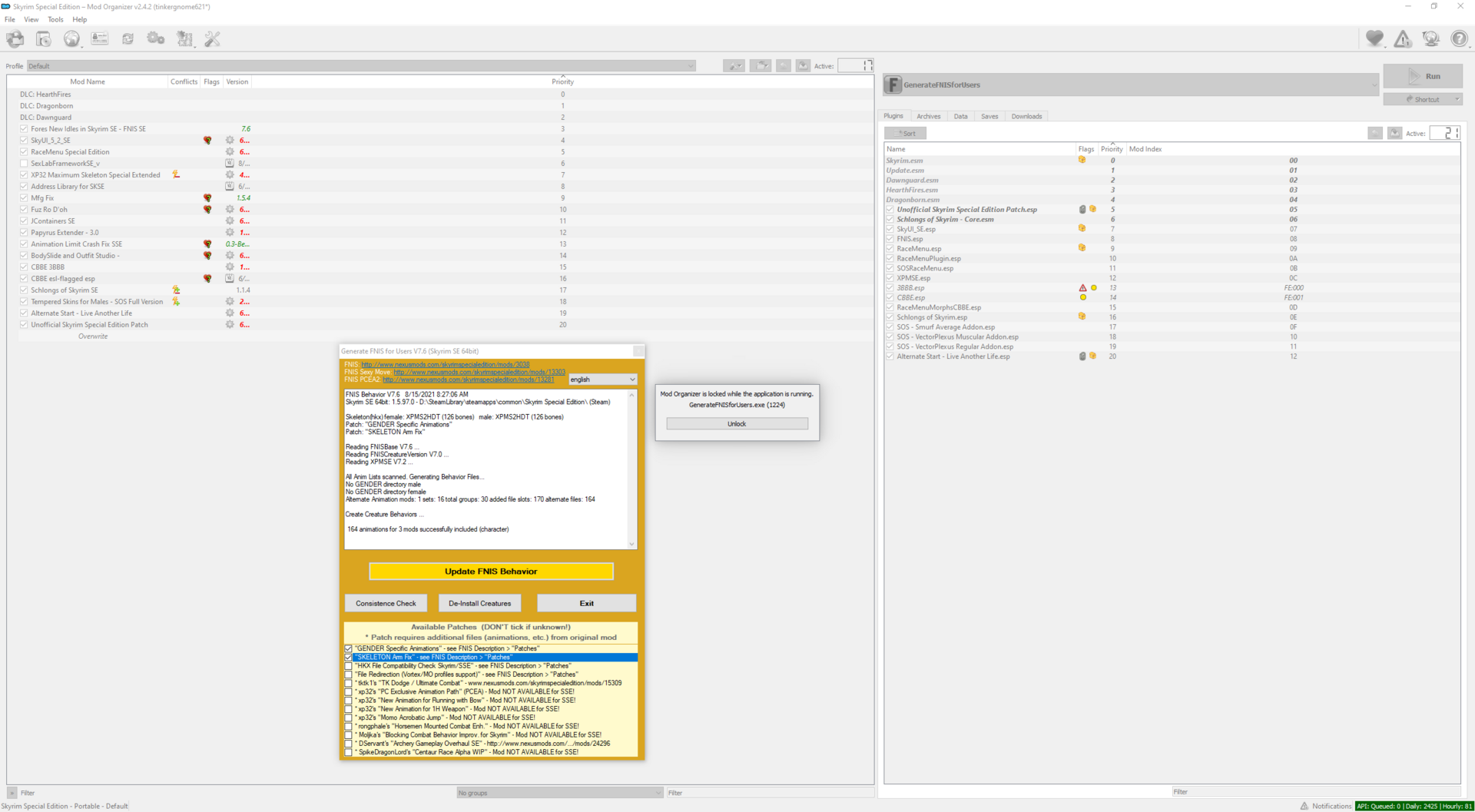Click the conflict icon on Schlongs of Skyrim SE

176,290
